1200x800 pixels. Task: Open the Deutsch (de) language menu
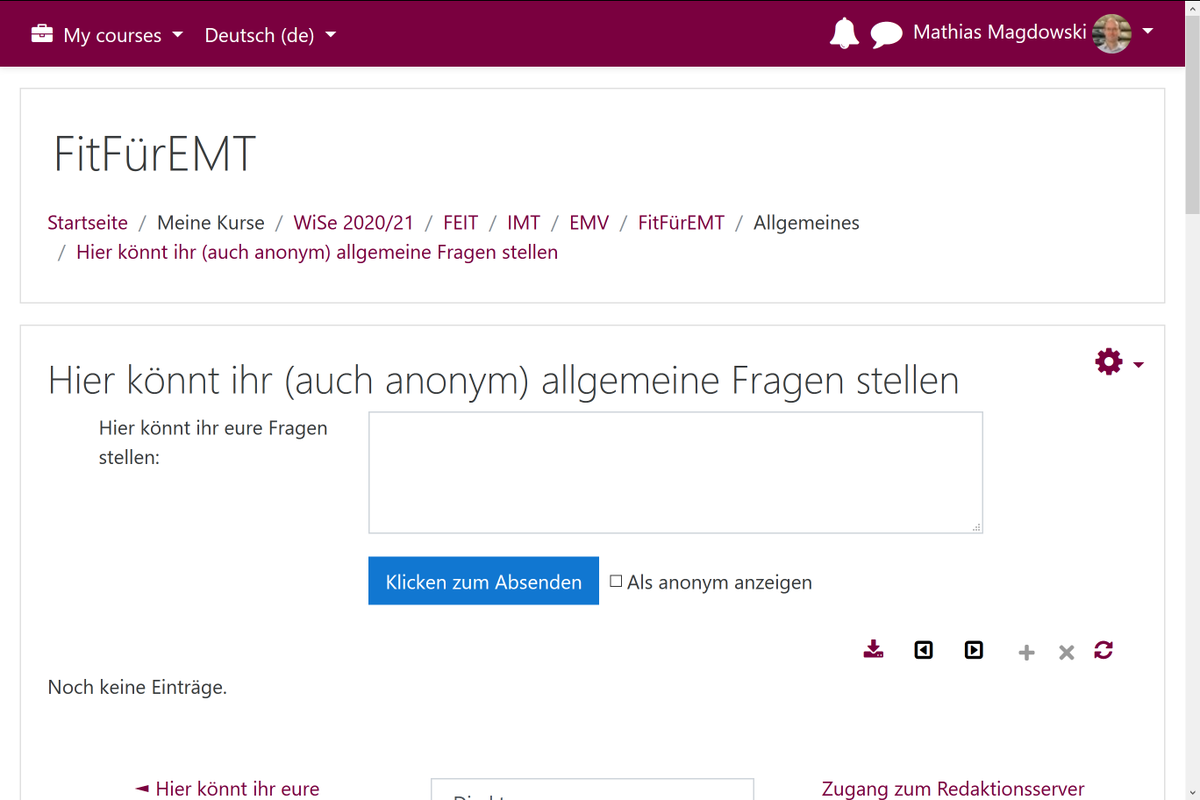pos(270,35)
